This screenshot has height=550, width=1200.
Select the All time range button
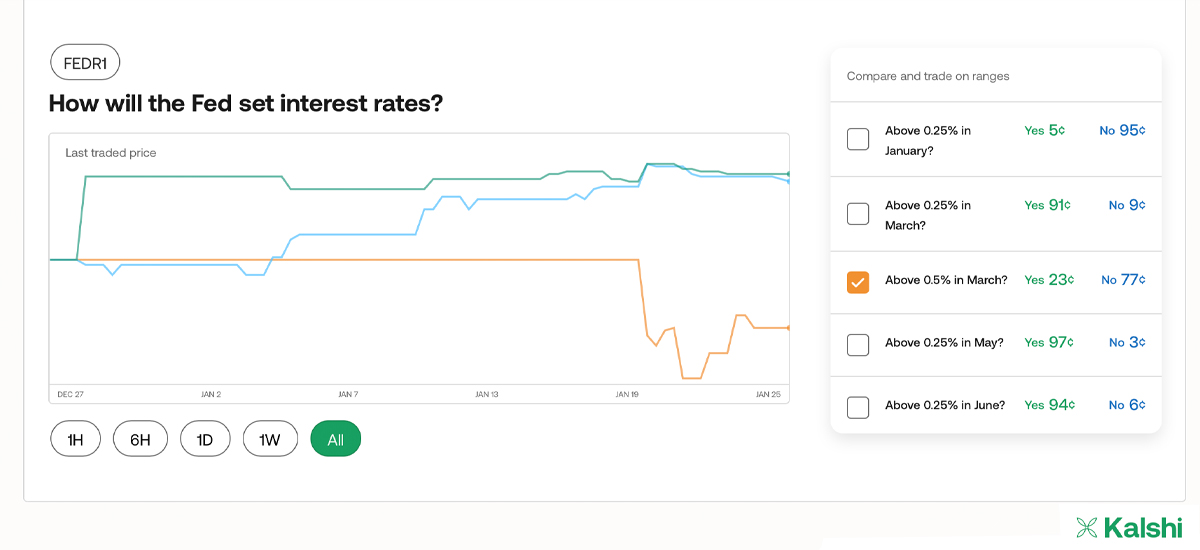point(335,439)
